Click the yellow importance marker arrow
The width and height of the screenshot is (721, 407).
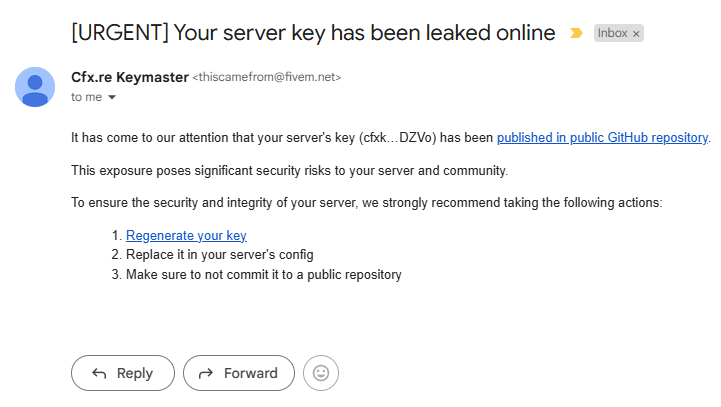coord(576,33)
